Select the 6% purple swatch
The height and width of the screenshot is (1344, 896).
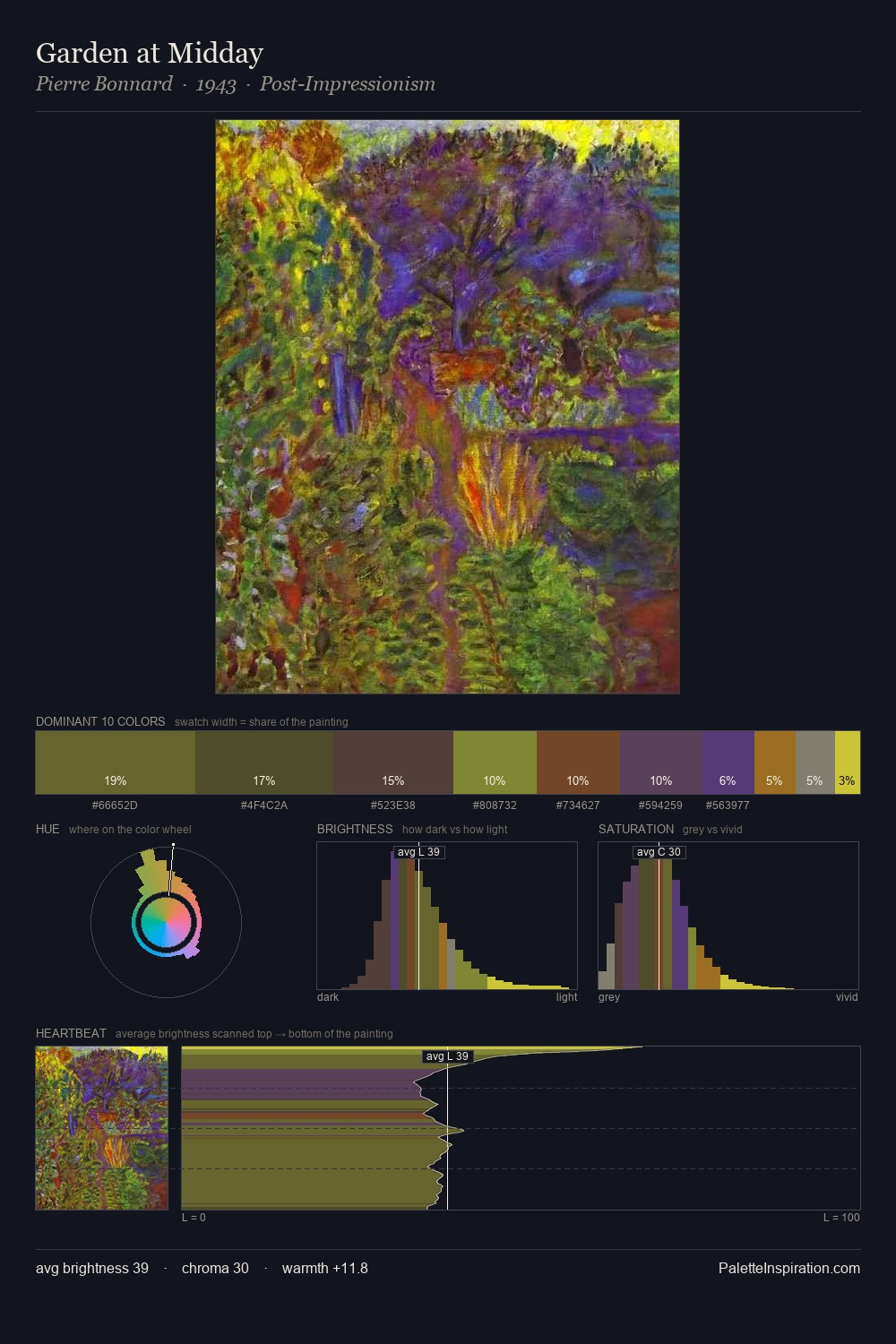(728, 762)
